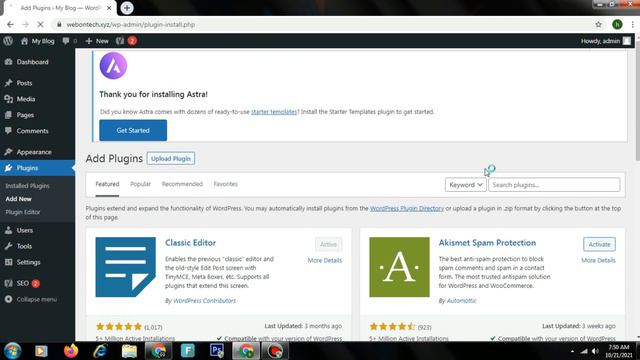
Task: Click the browser address bar
Action: (322, 24)
